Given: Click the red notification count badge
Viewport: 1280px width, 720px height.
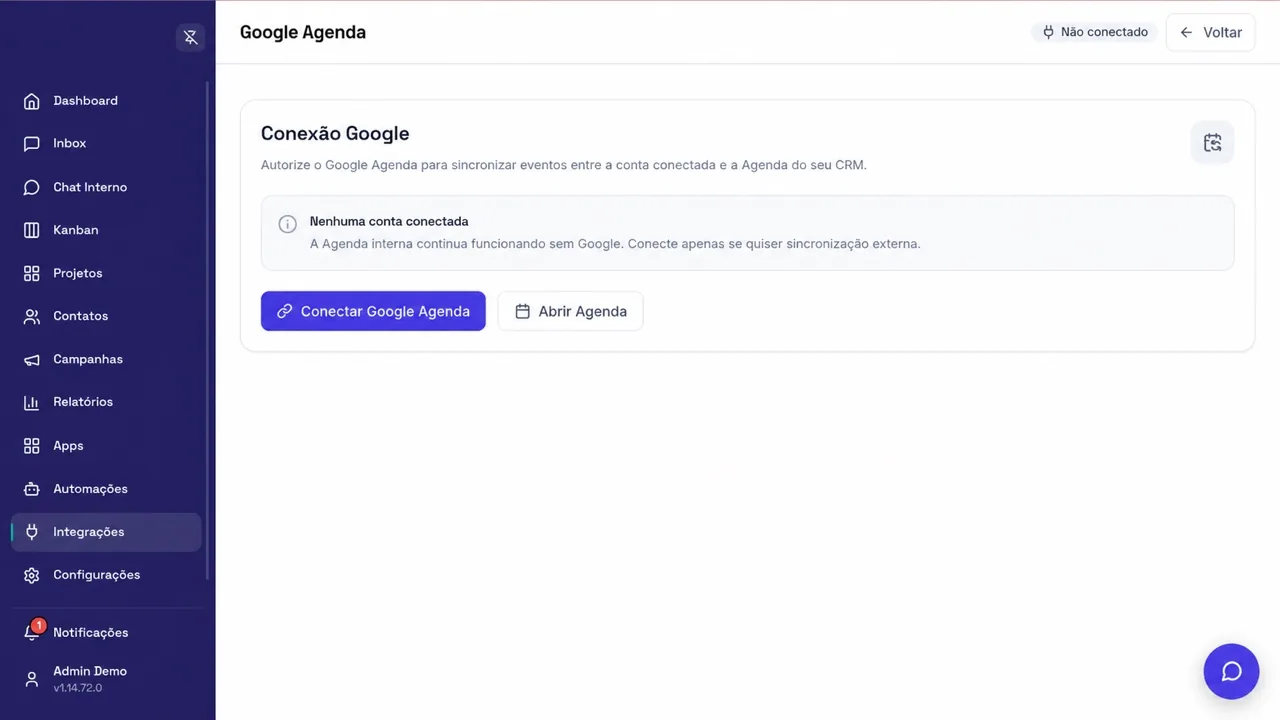Looking at the screenshot, I should click(38, 625).
